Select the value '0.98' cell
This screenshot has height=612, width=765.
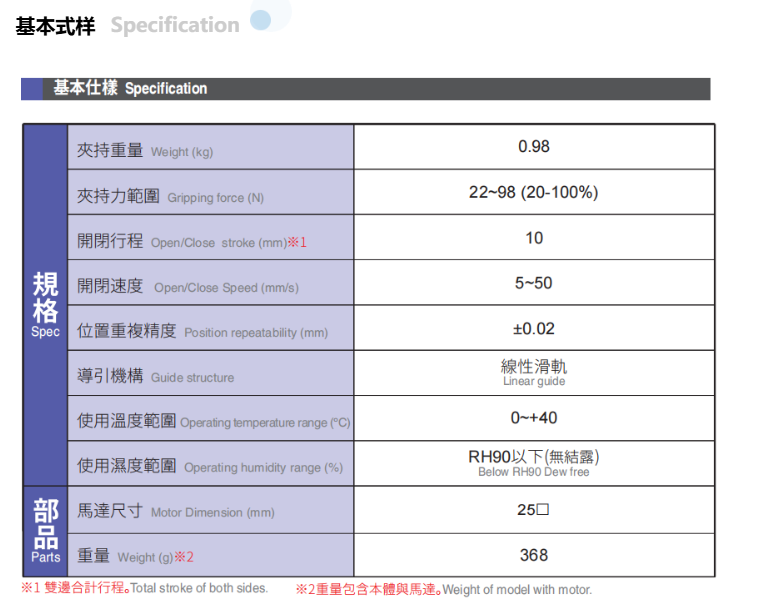[534, 147]
